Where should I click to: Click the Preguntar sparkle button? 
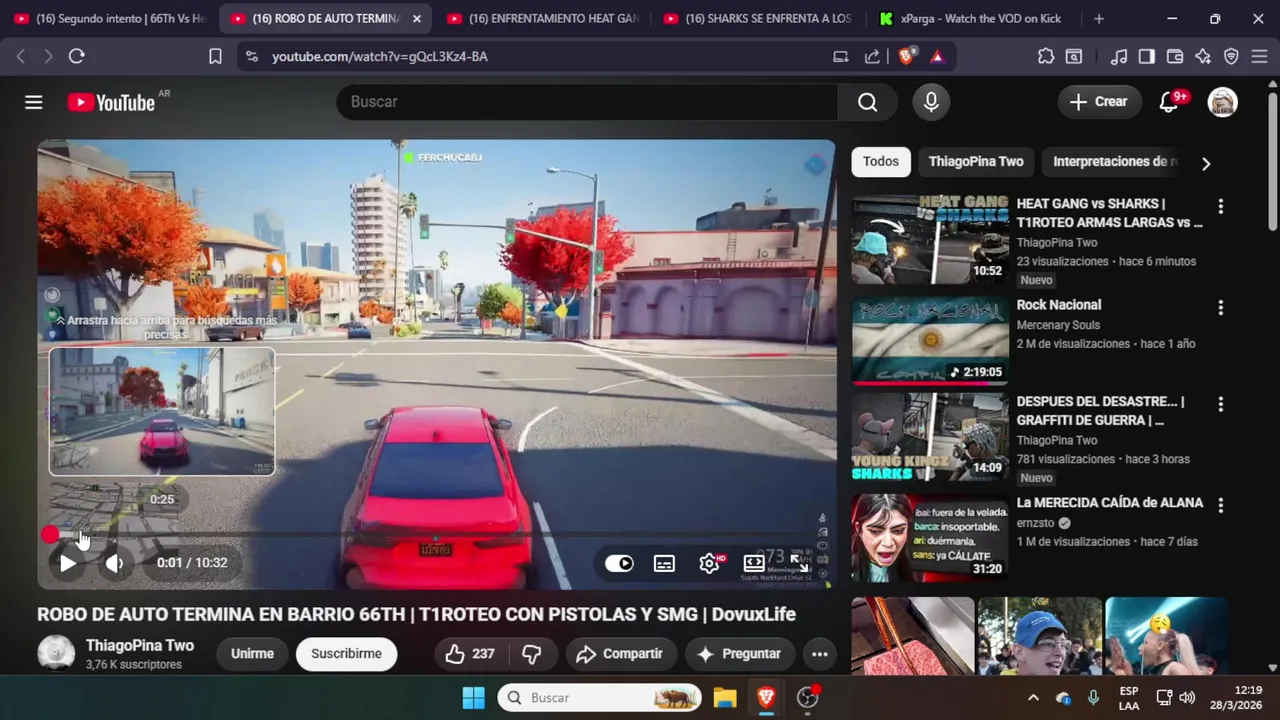(738, 654)
